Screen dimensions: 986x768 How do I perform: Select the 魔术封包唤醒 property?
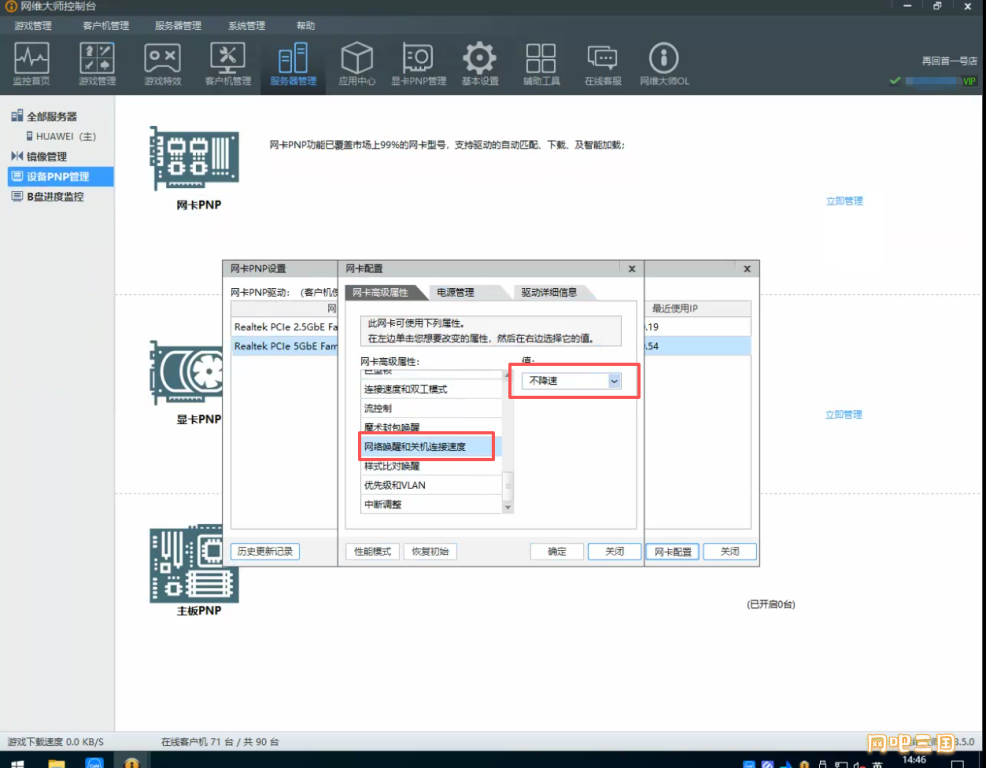[x=431, y=426]
